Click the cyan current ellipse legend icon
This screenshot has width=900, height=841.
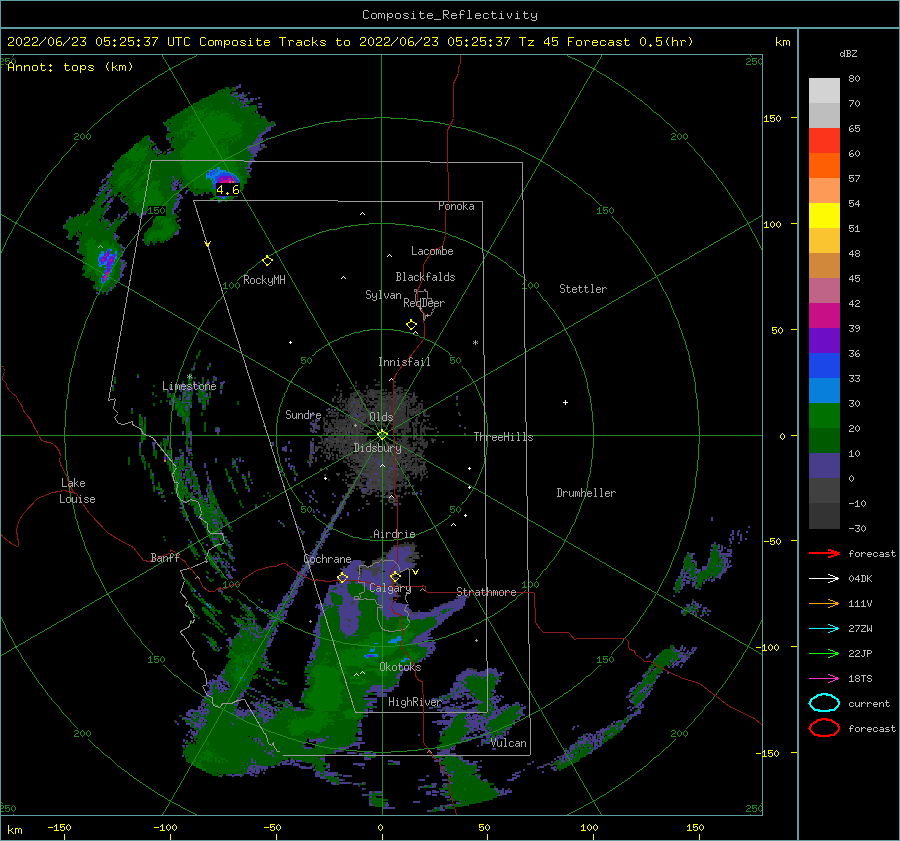[x=824, y=703]
